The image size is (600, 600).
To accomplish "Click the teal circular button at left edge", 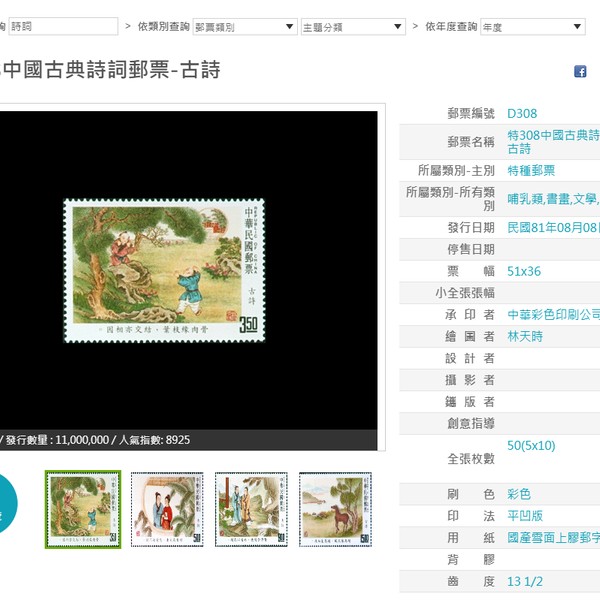I will tap(8, 504).
